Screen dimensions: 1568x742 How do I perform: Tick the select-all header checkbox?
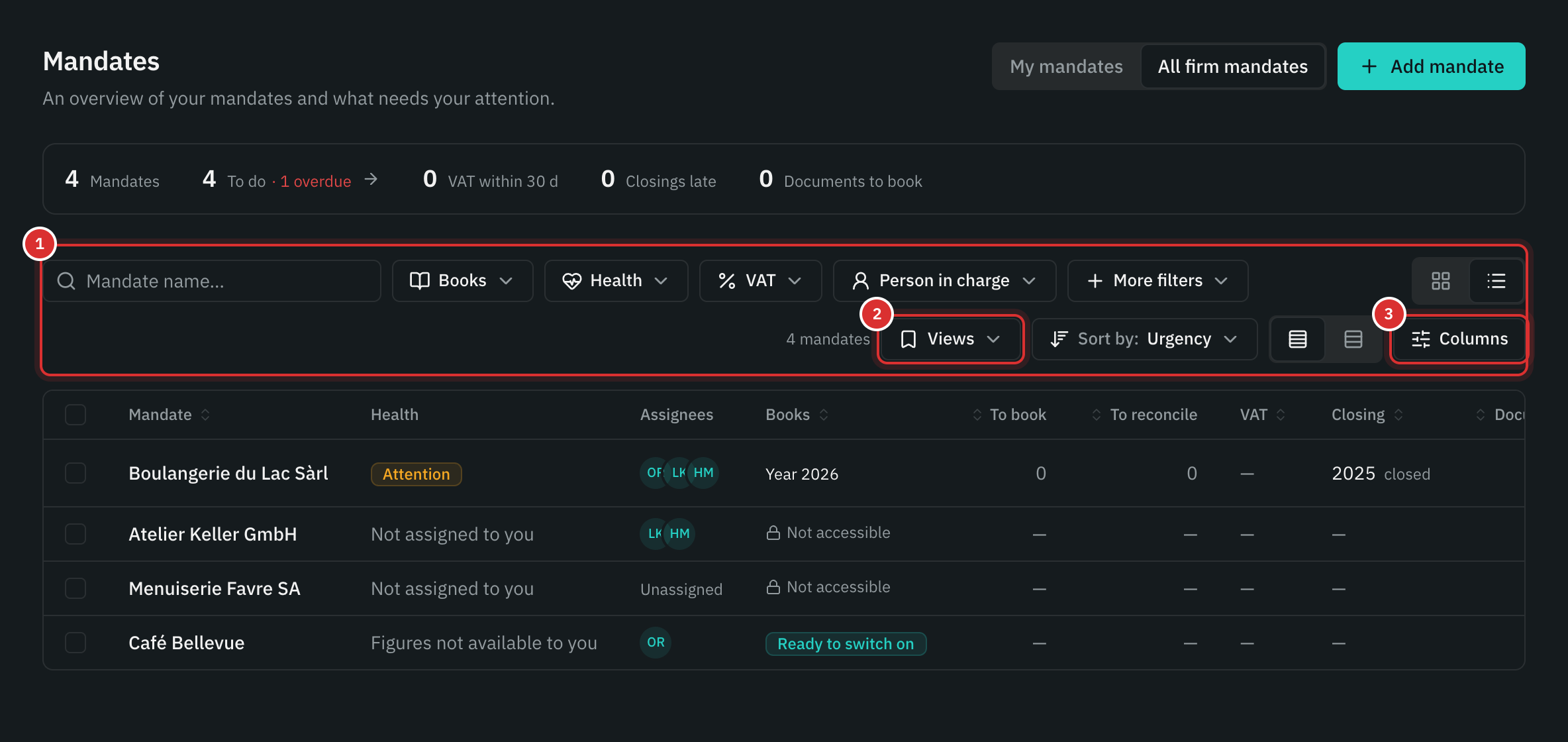tap(75, 415)
